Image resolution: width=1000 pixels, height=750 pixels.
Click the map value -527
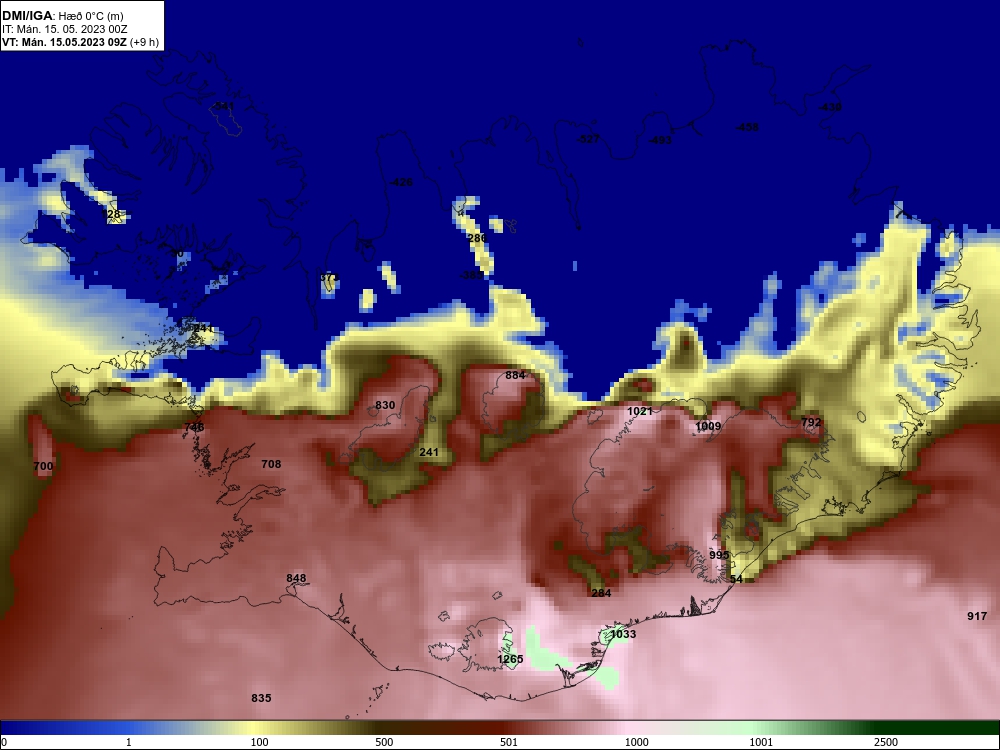tap(587, 139)
